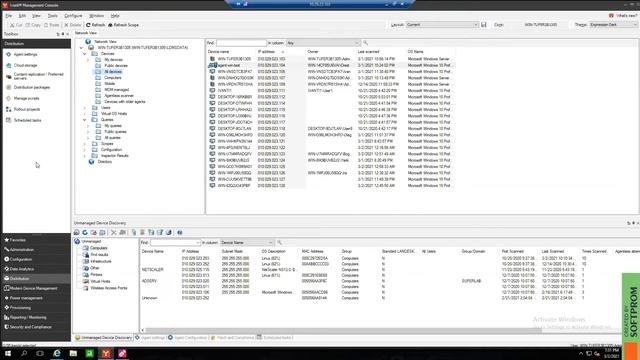The width and height of the screenshot is (640, 360).
Task: Open the Configure menu
Action: [x=73, y=16]
